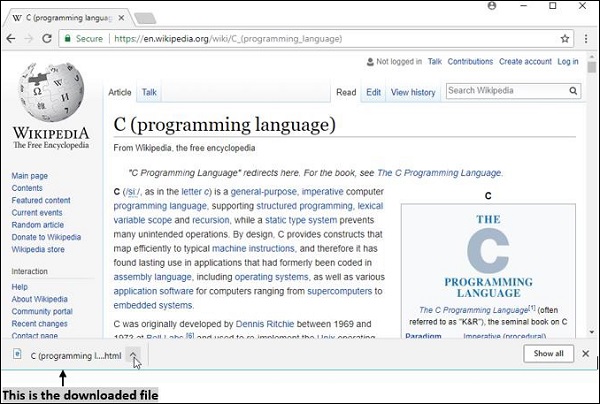Open the Help sidebar link
This screenshot has height=404, width=600.
tap(20, 287)
